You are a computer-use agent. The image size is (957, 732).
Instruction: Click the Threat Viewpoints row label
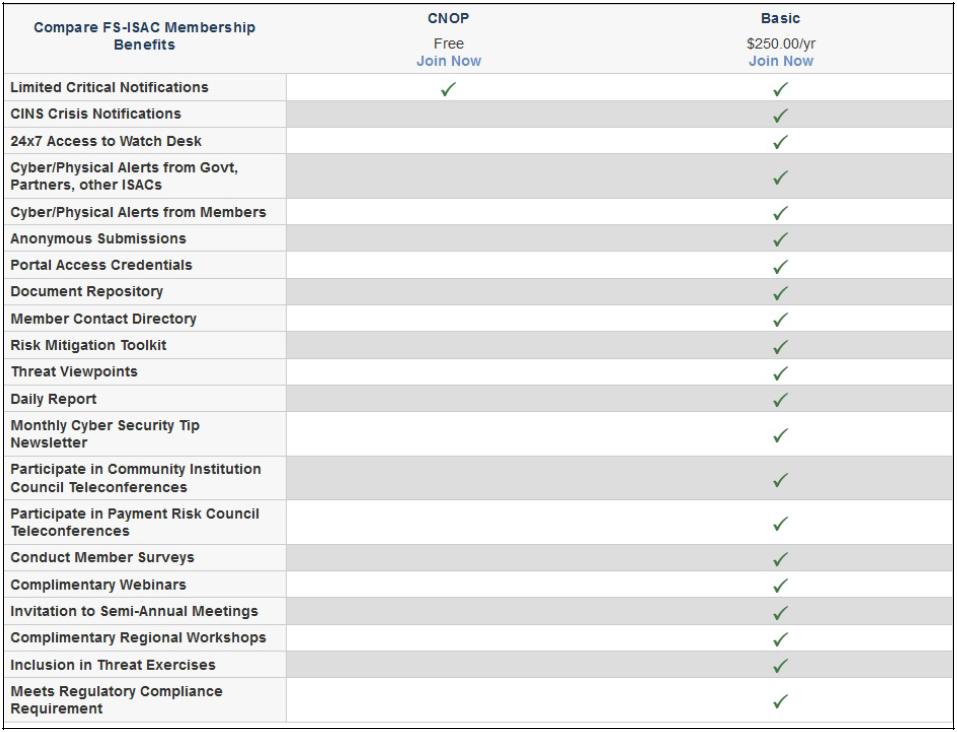coord(74,372)
